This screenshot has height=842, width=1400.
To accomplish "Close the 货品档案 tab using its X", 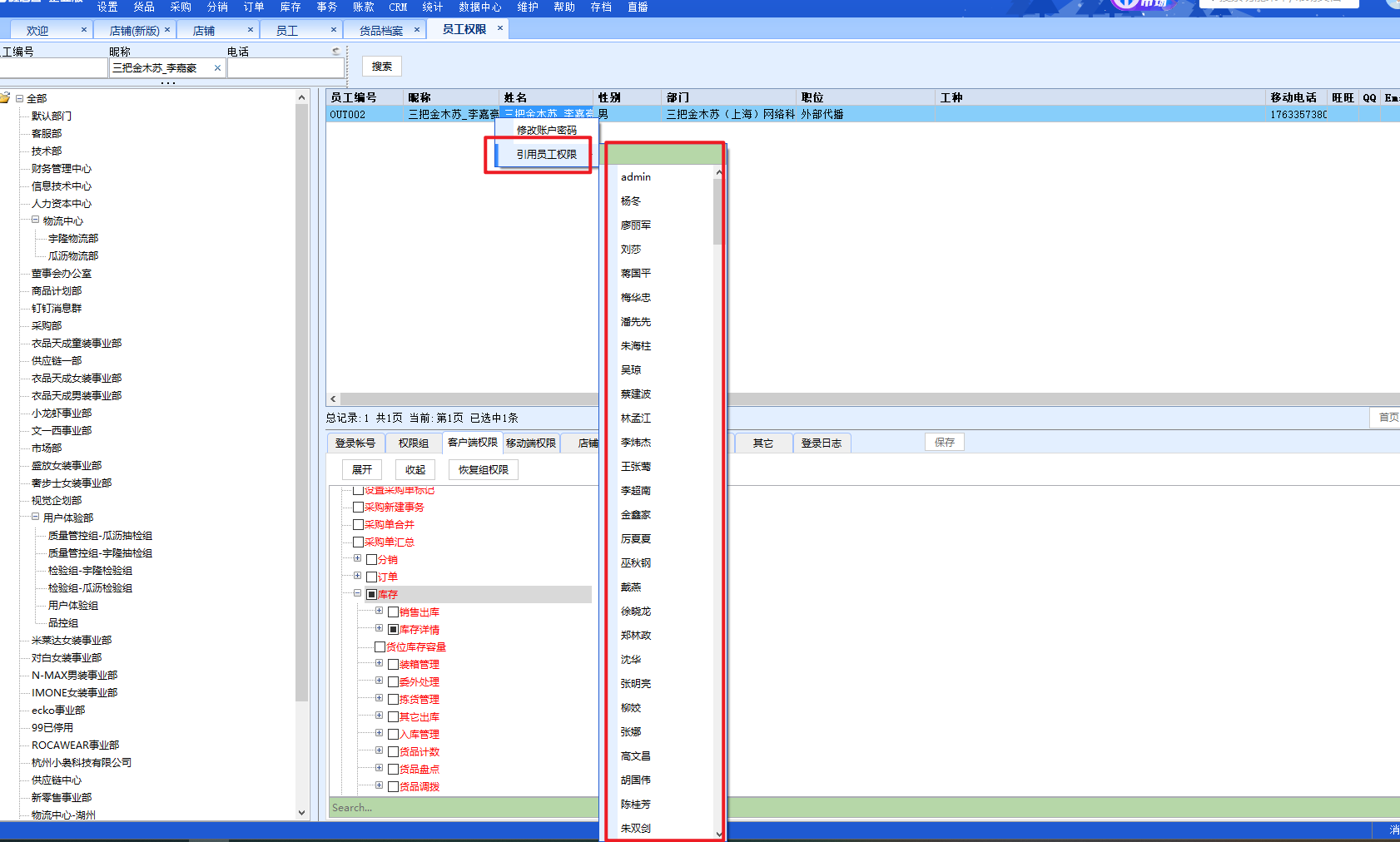I will click(417, 30).
